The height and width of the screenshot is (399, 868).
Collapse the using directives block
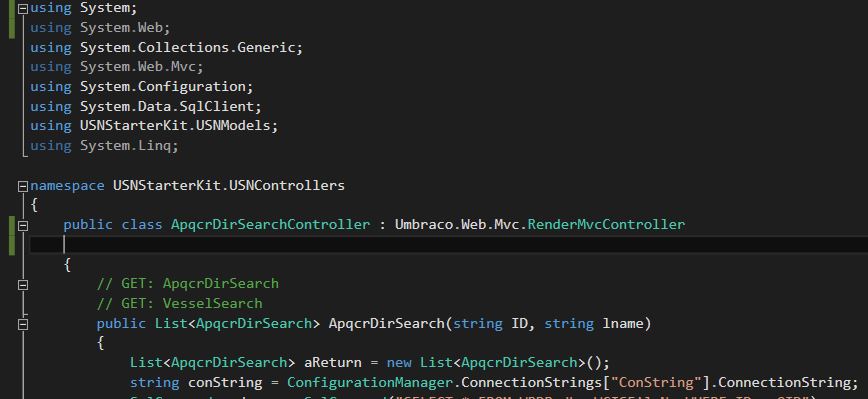tap(23, 9)
